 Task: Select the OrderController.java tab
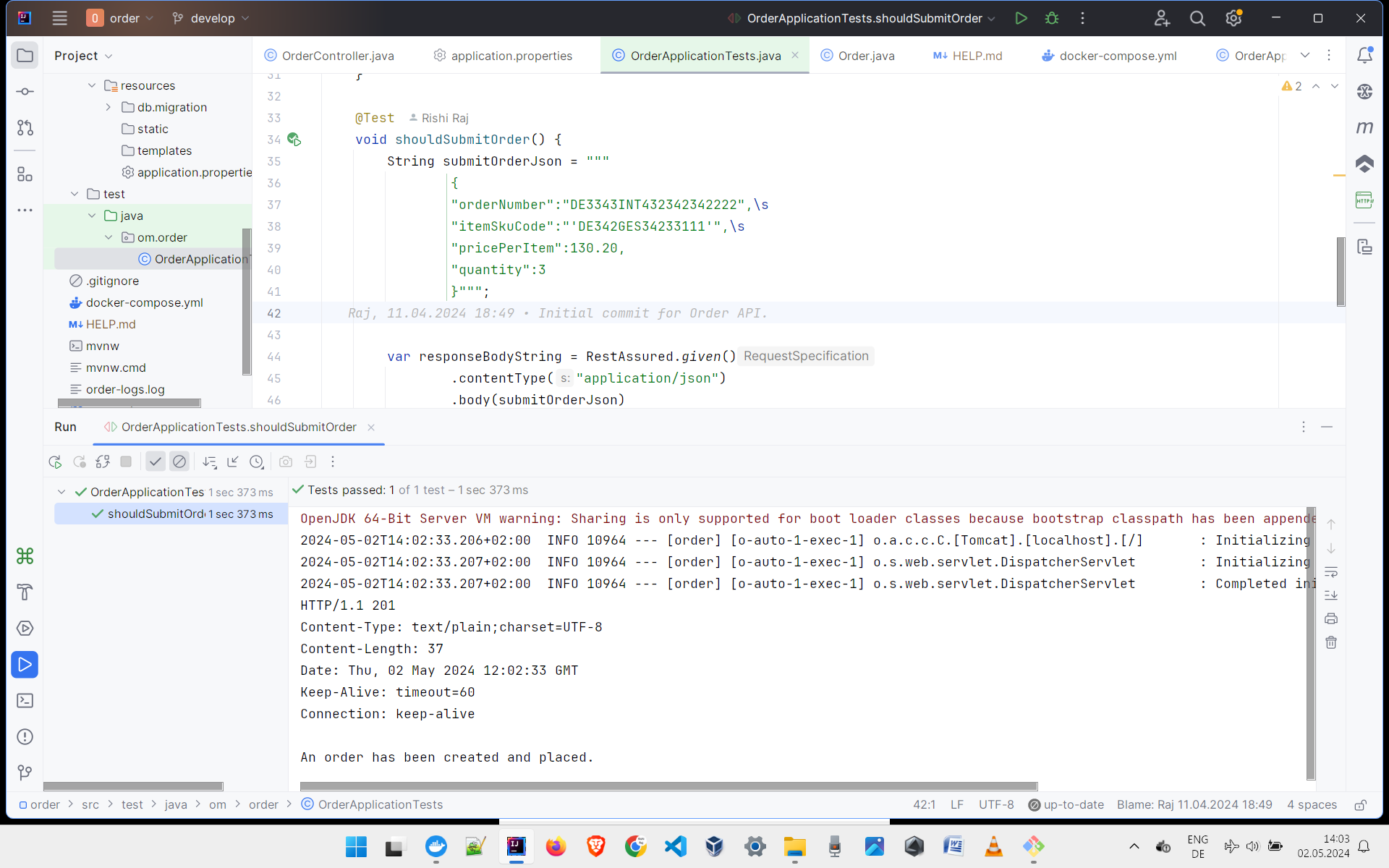click(337, 55)
